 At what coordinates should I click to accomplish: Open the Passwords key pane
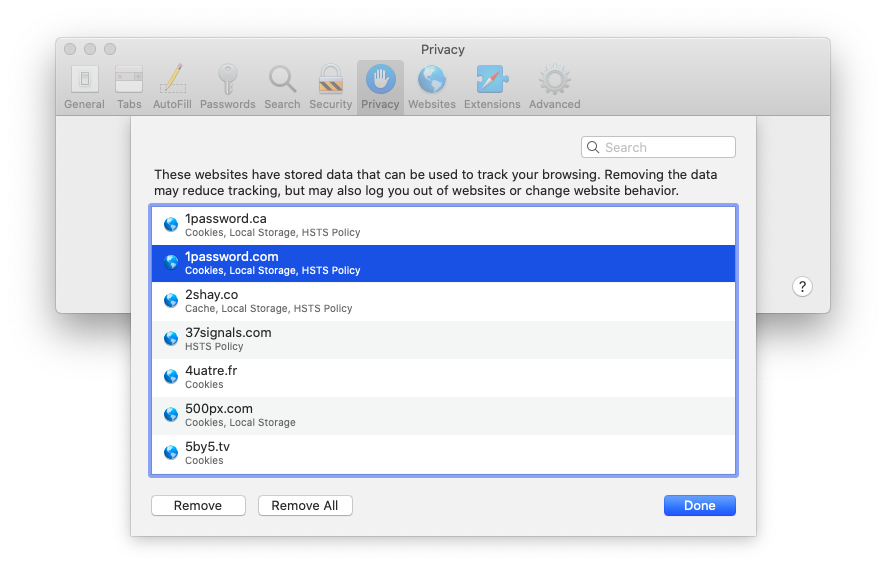tap(228, 88)
